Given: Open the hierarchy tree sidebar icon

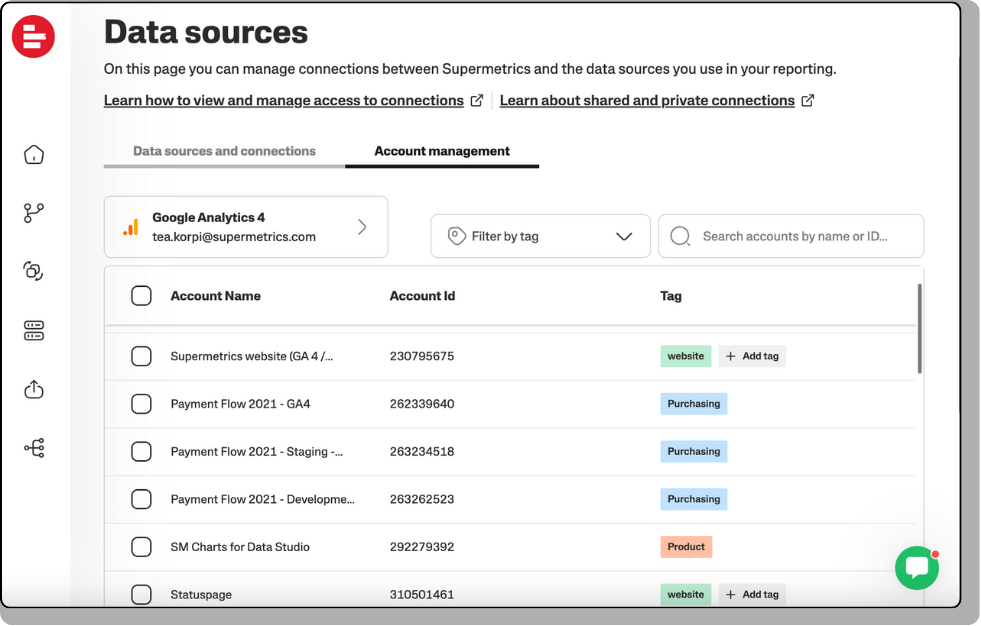Looking at the screenshot, I should click(x=34, y=448).
